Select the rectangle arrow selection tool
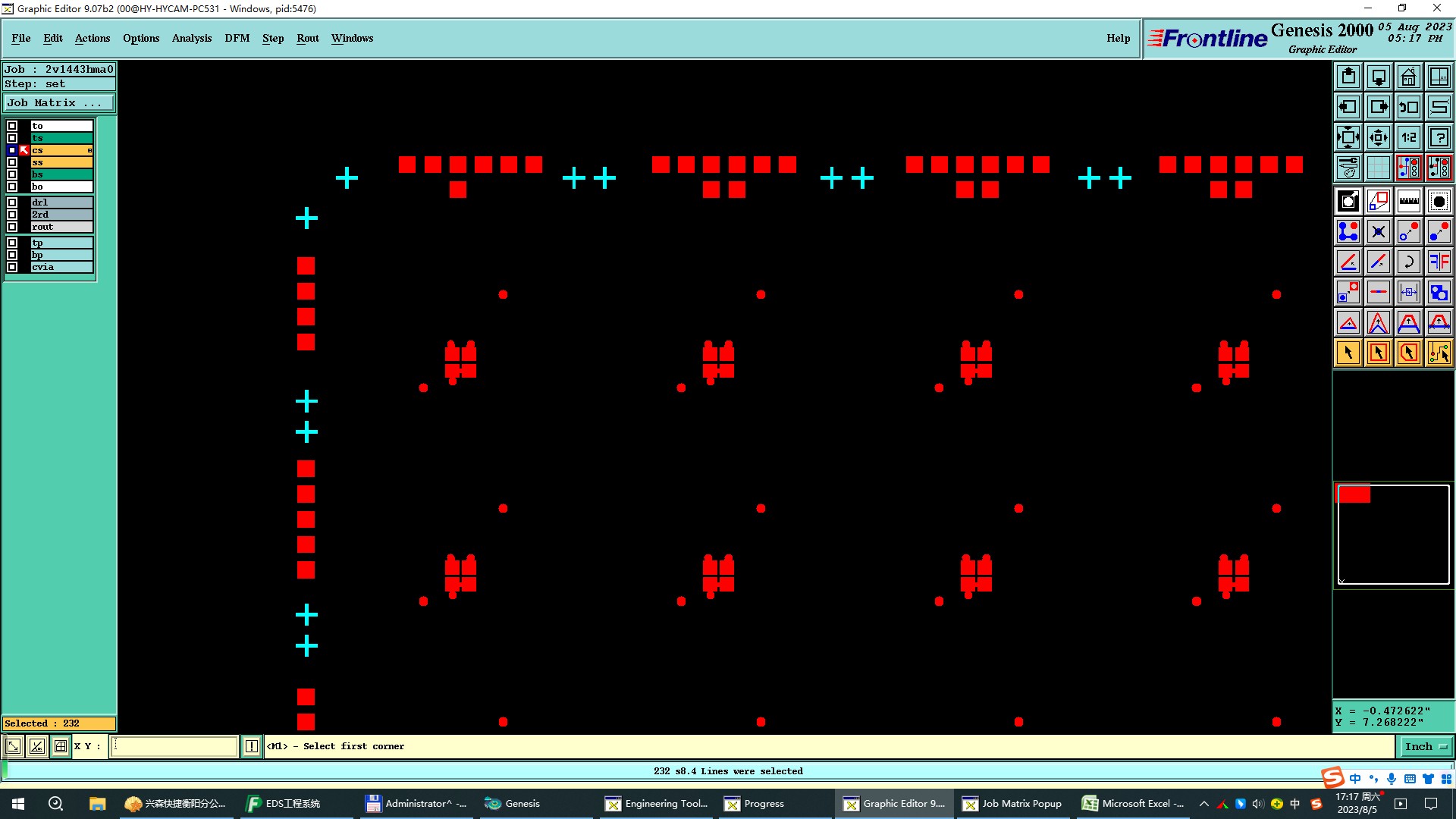This screenshot has width=1456, height=819. [1379, 353]
